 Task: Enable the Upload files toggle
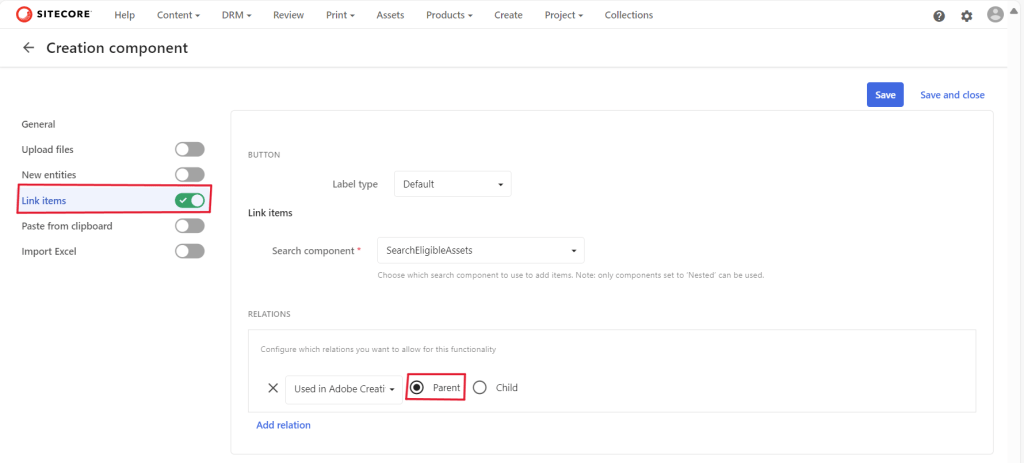click(189, 149)
